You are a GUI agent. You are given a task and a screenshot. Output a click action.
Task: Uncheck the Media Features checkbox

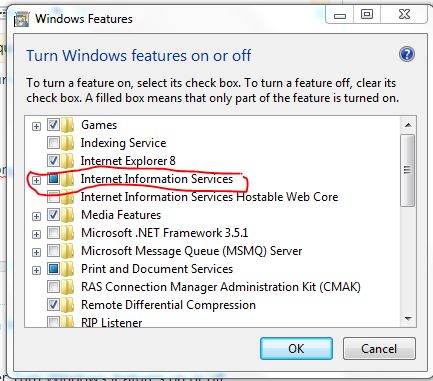point(53,215)
